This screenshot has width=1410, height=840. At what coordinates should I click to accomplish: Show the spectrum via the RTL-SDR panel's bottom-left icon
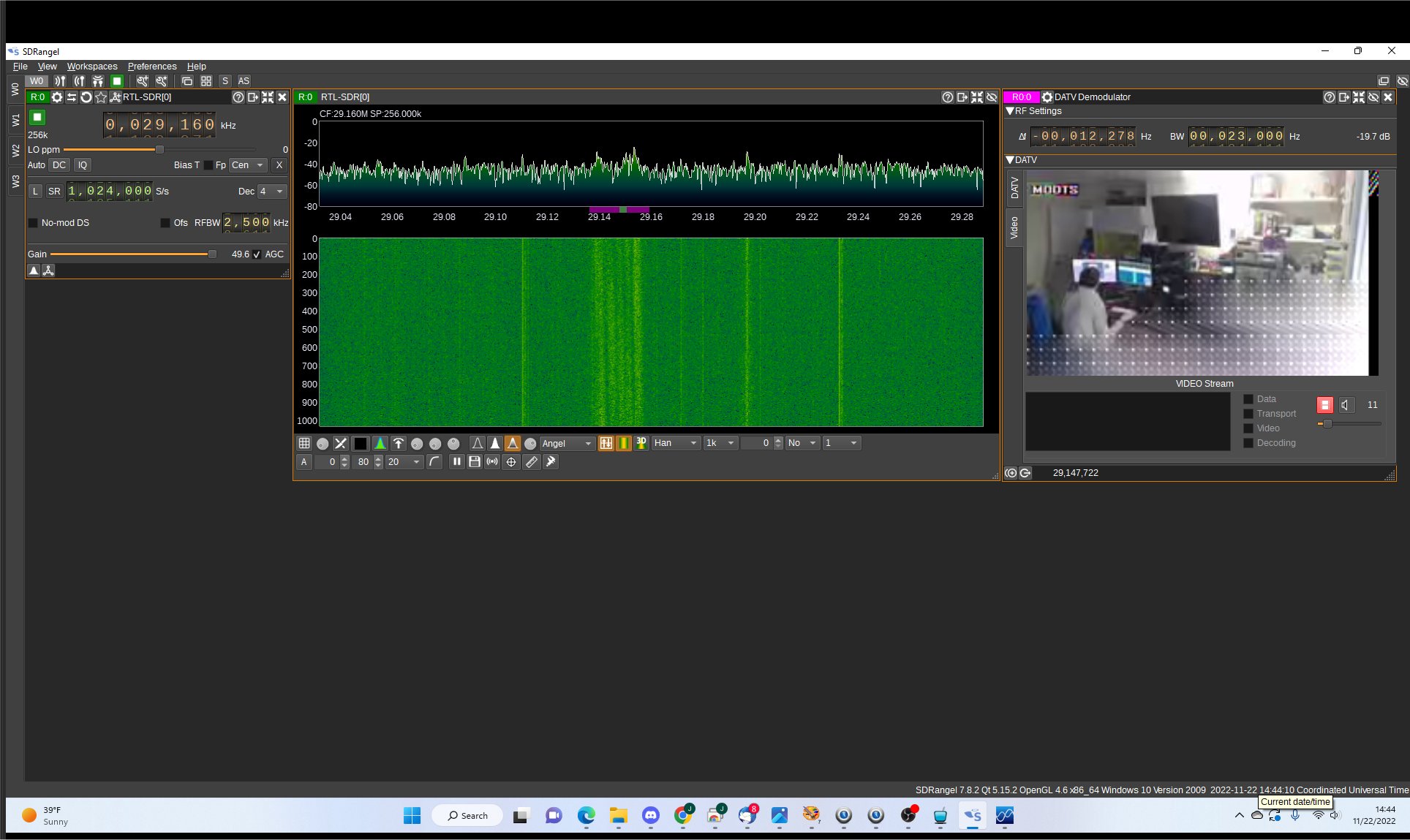pos(34,270)
